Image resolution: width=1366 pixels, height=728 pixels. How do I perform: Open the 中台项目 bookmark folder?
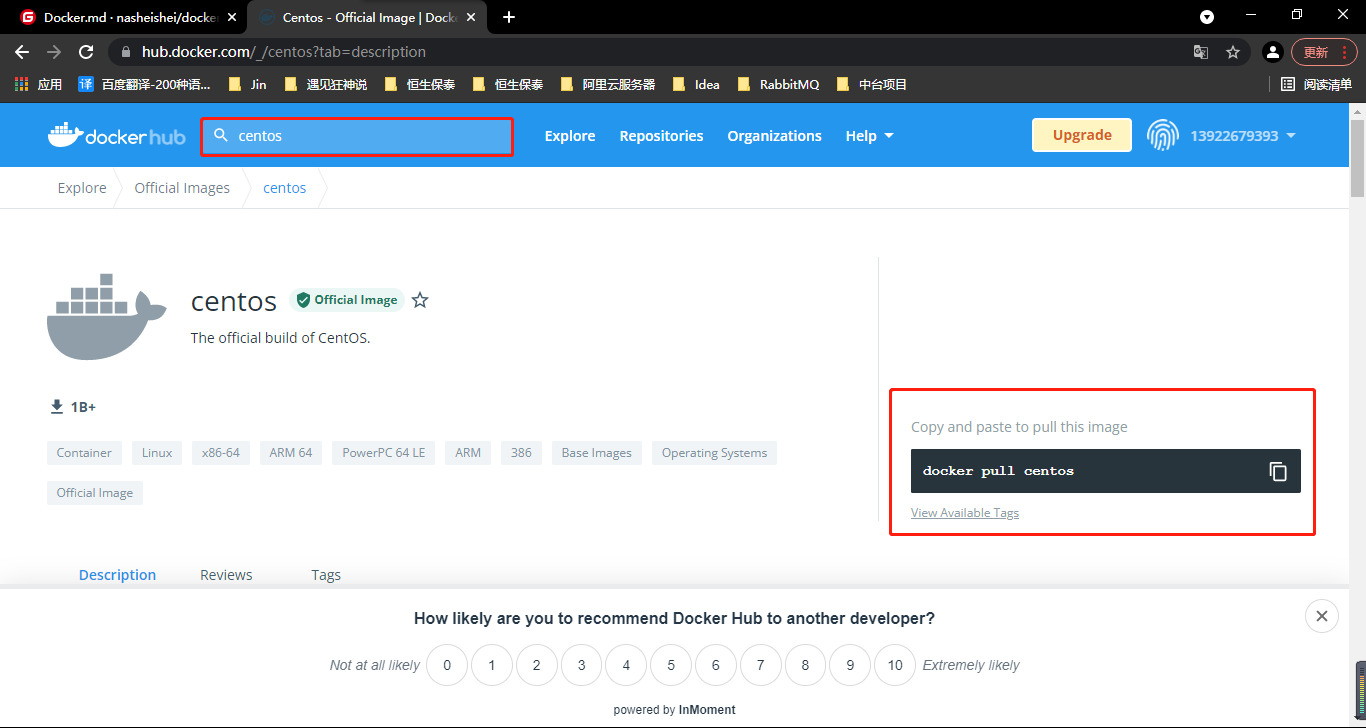pyautogui.click(x=872, y=85)
